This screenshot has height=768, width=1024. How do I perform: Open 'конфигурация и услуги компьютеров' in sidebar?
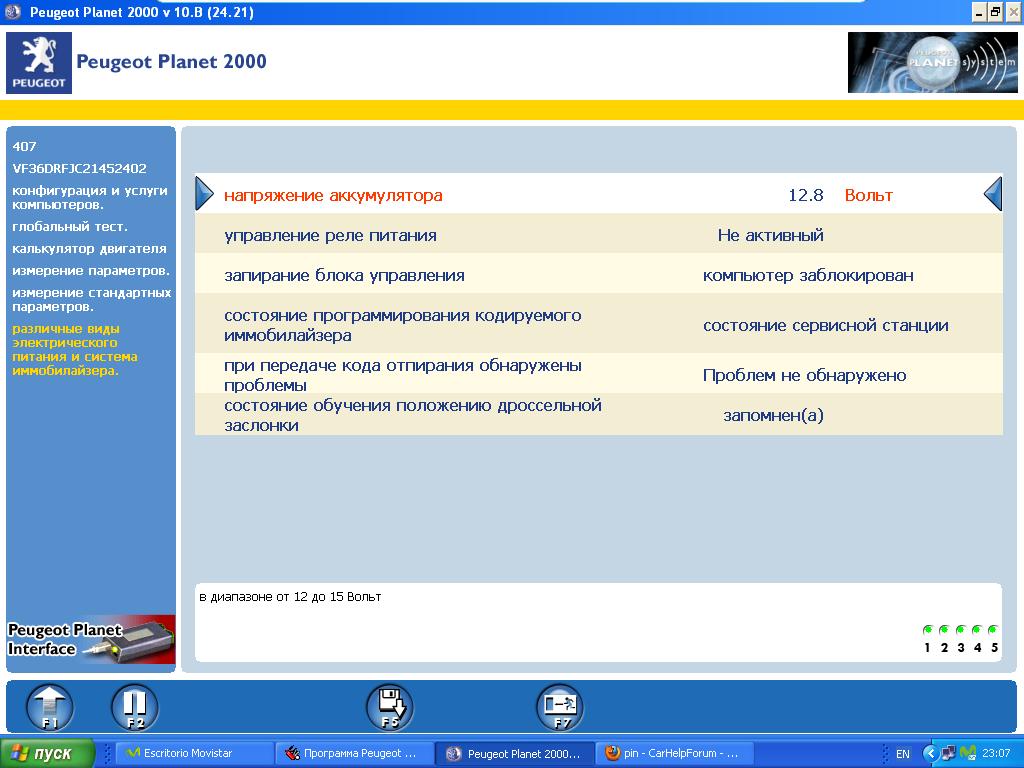(90, 197)
